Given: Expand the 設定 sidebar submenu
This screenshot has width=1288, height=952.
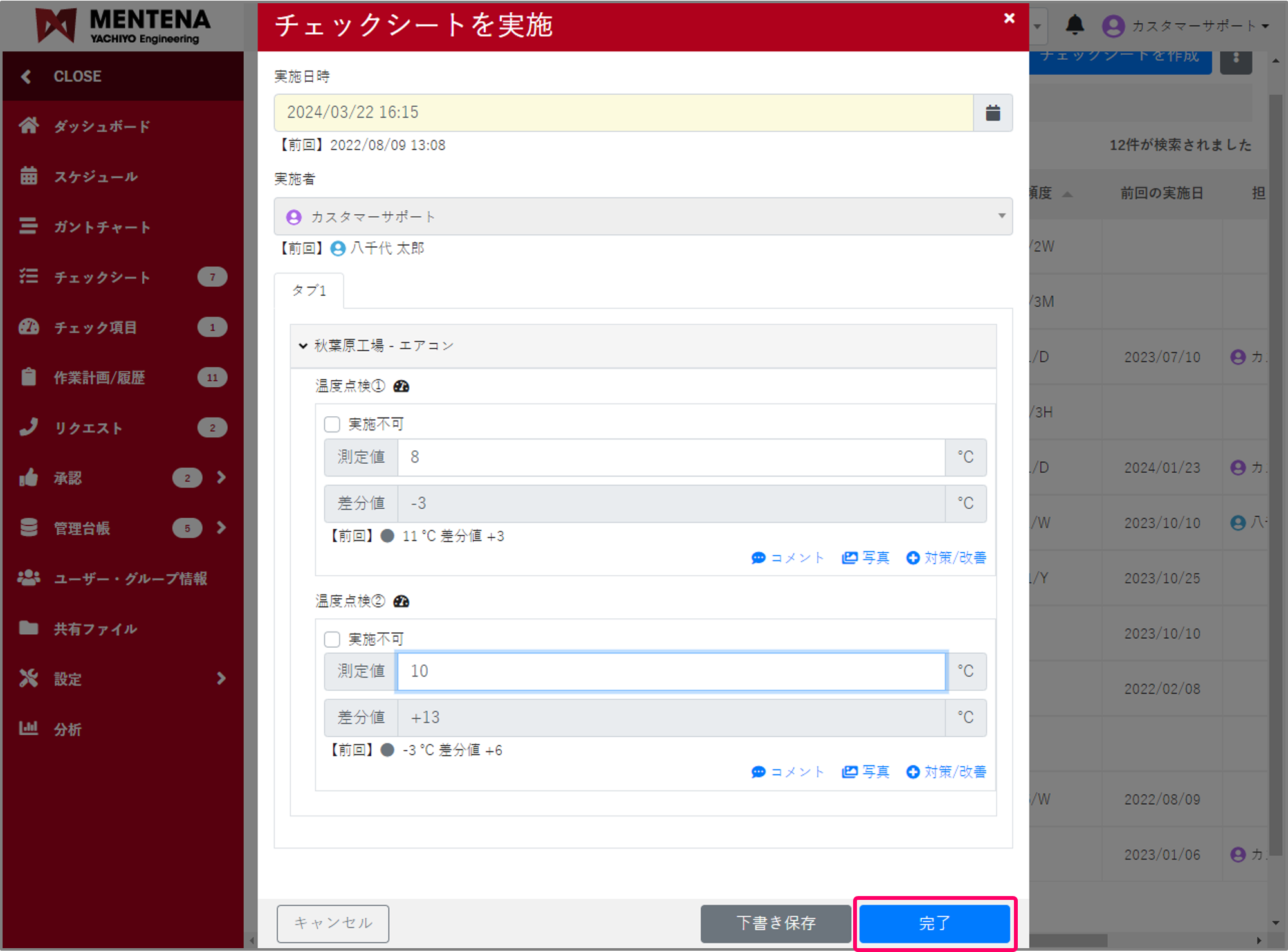Looking at the screenshot, I should coord(221,679).
